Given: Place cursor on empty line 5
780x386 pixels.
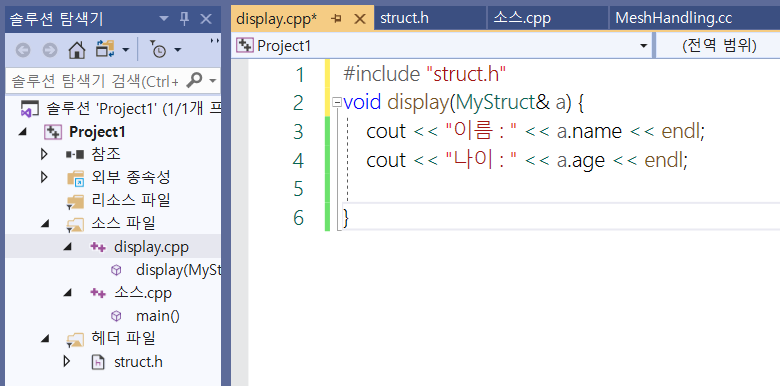Looking at the screenshot, I should [x=561, y=189].
